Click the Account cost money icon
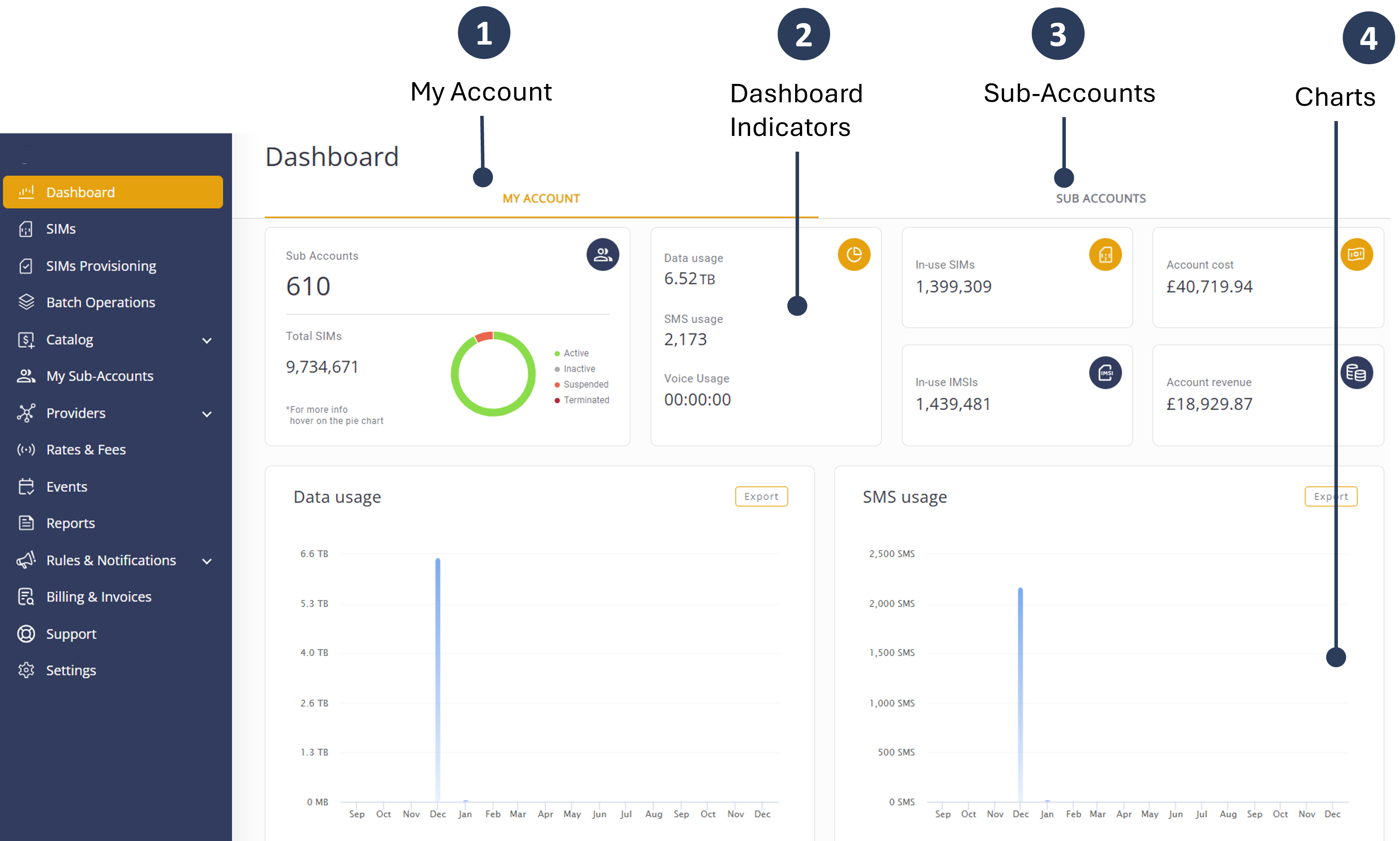The height and width of the screenshot is (841, 1400). [1356, 254]
